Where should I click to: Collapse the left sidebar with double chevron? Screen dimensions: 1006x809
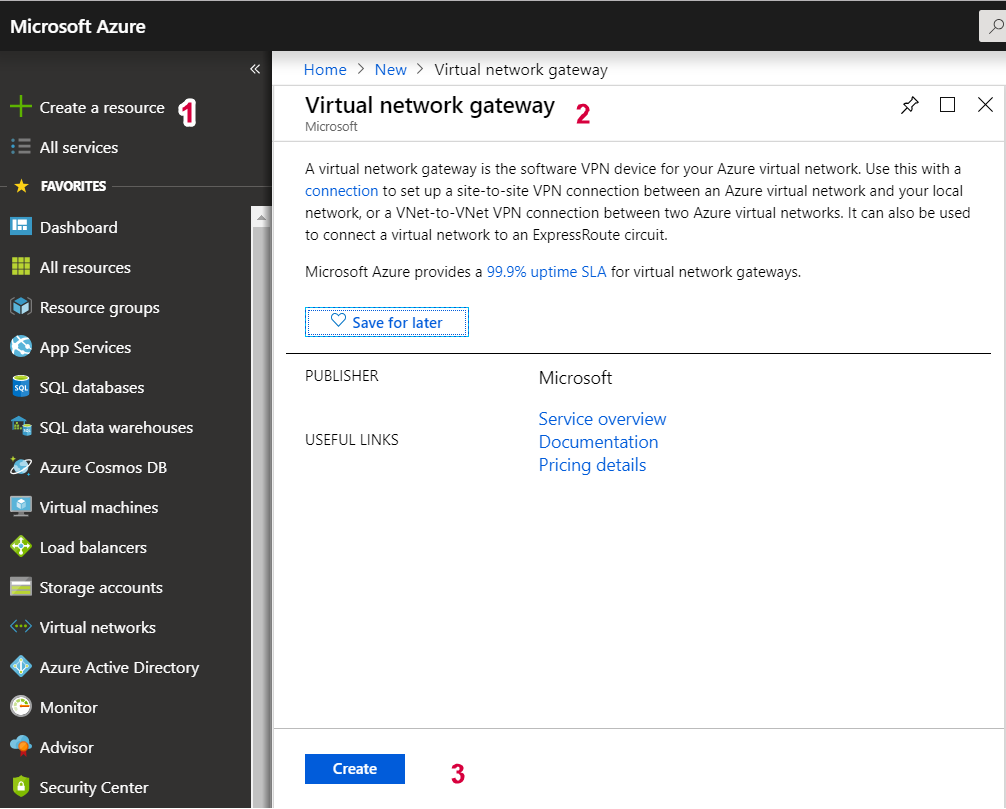(x=255, y=69)
